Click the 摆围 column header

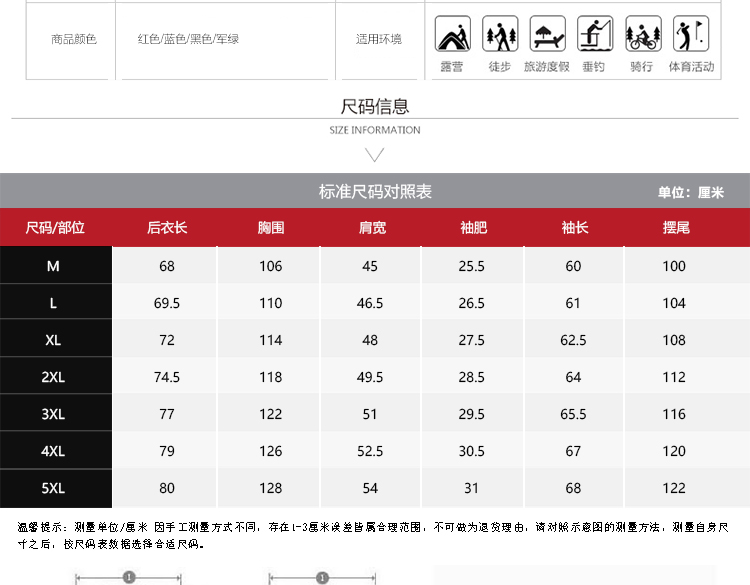[x=675, y=228]
